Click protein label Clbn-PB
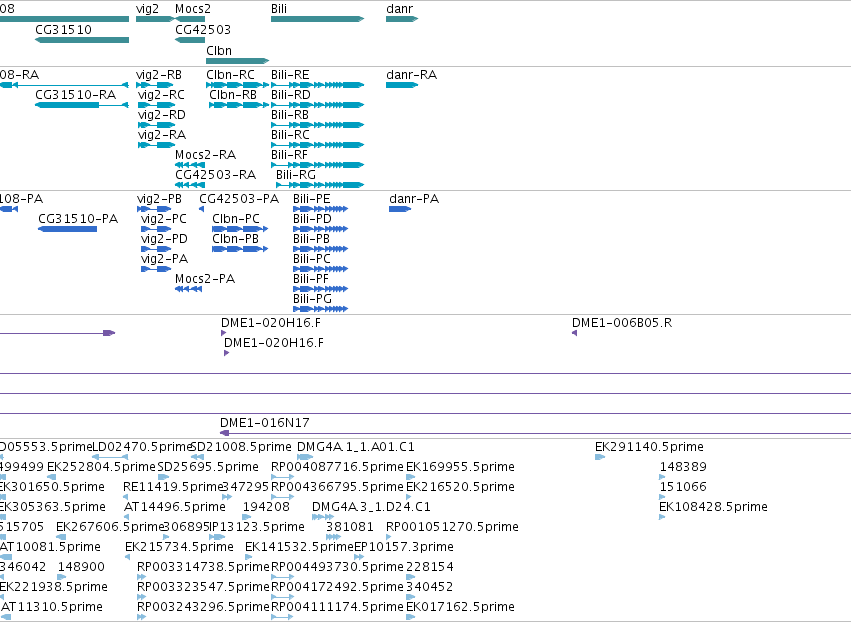The image size is (851, 622). pyautogui.click(x=236, y=239)
